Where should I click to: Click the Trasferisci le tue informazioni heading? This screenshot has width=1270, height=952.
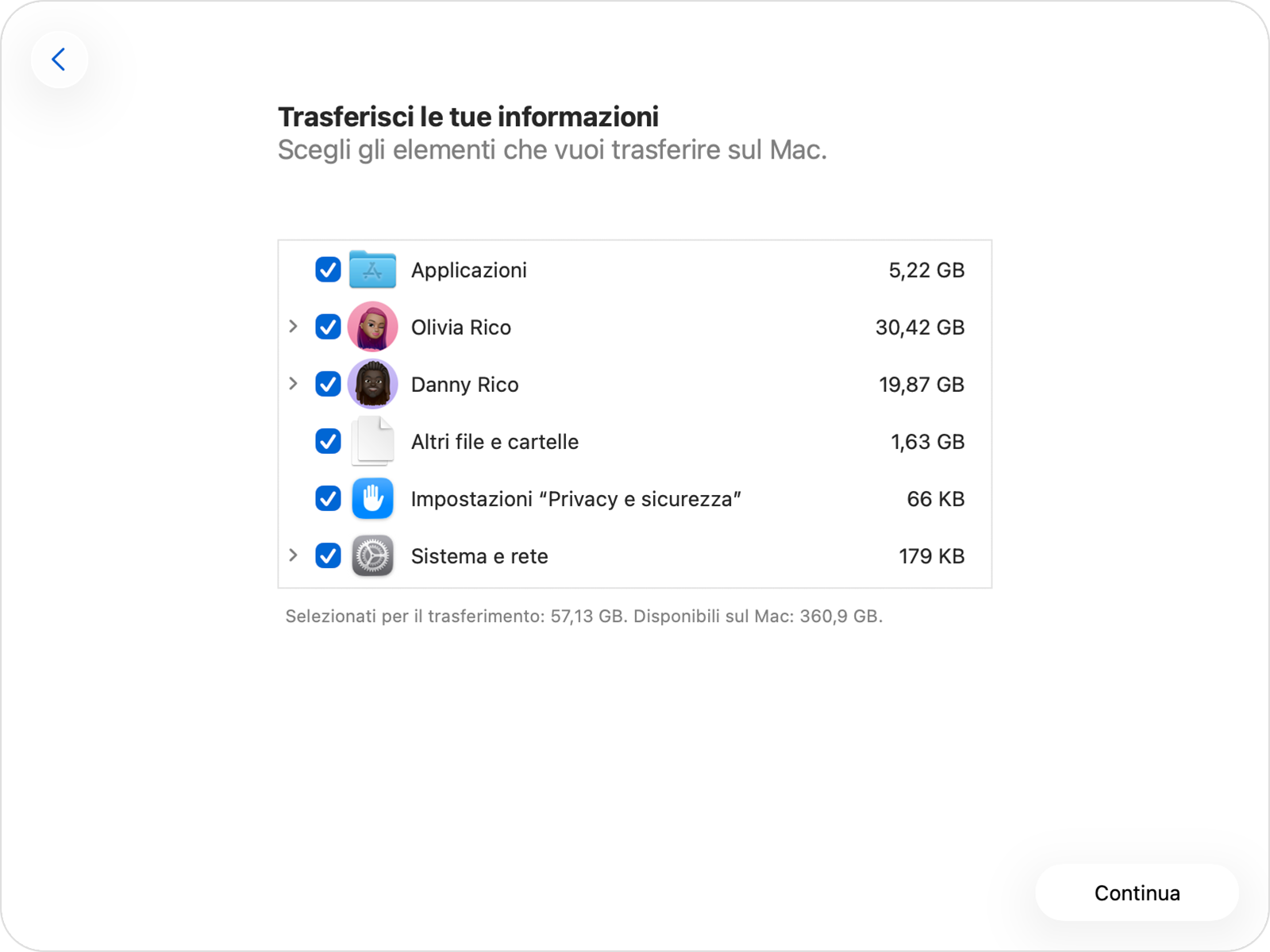[x=468, y=116]
